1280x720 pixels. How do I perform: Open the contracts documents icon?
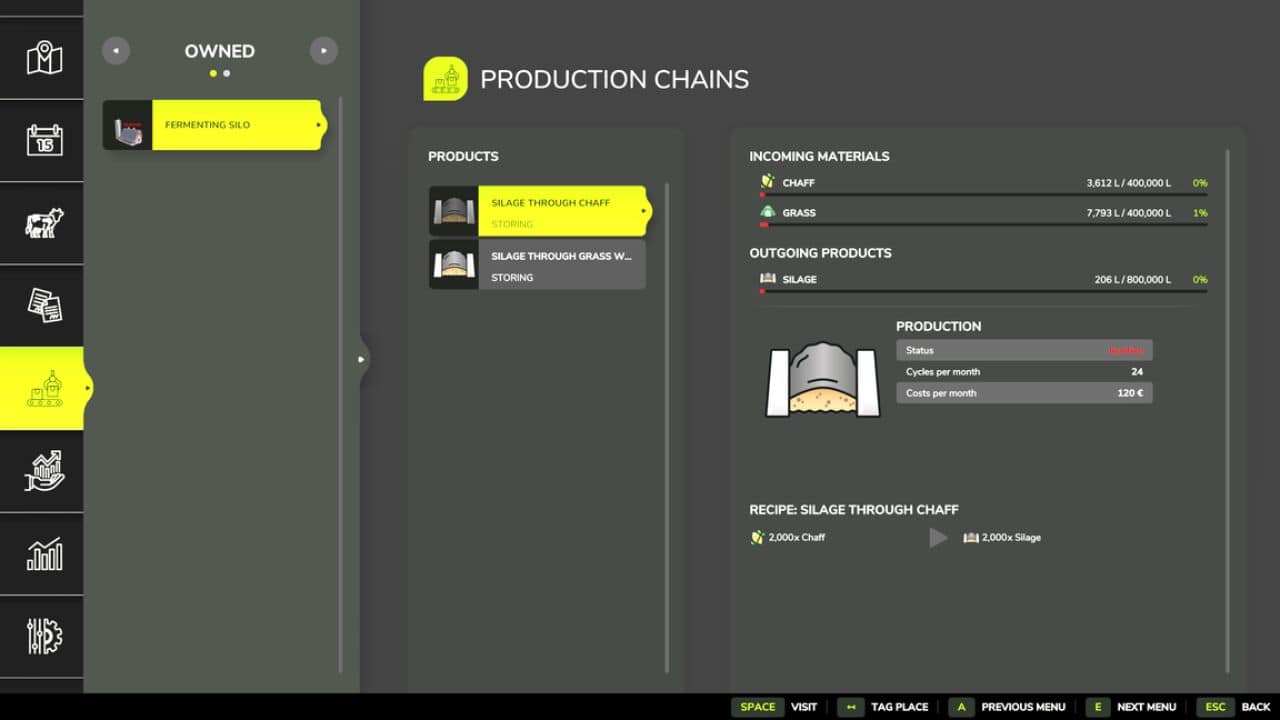tap(43, 306)
